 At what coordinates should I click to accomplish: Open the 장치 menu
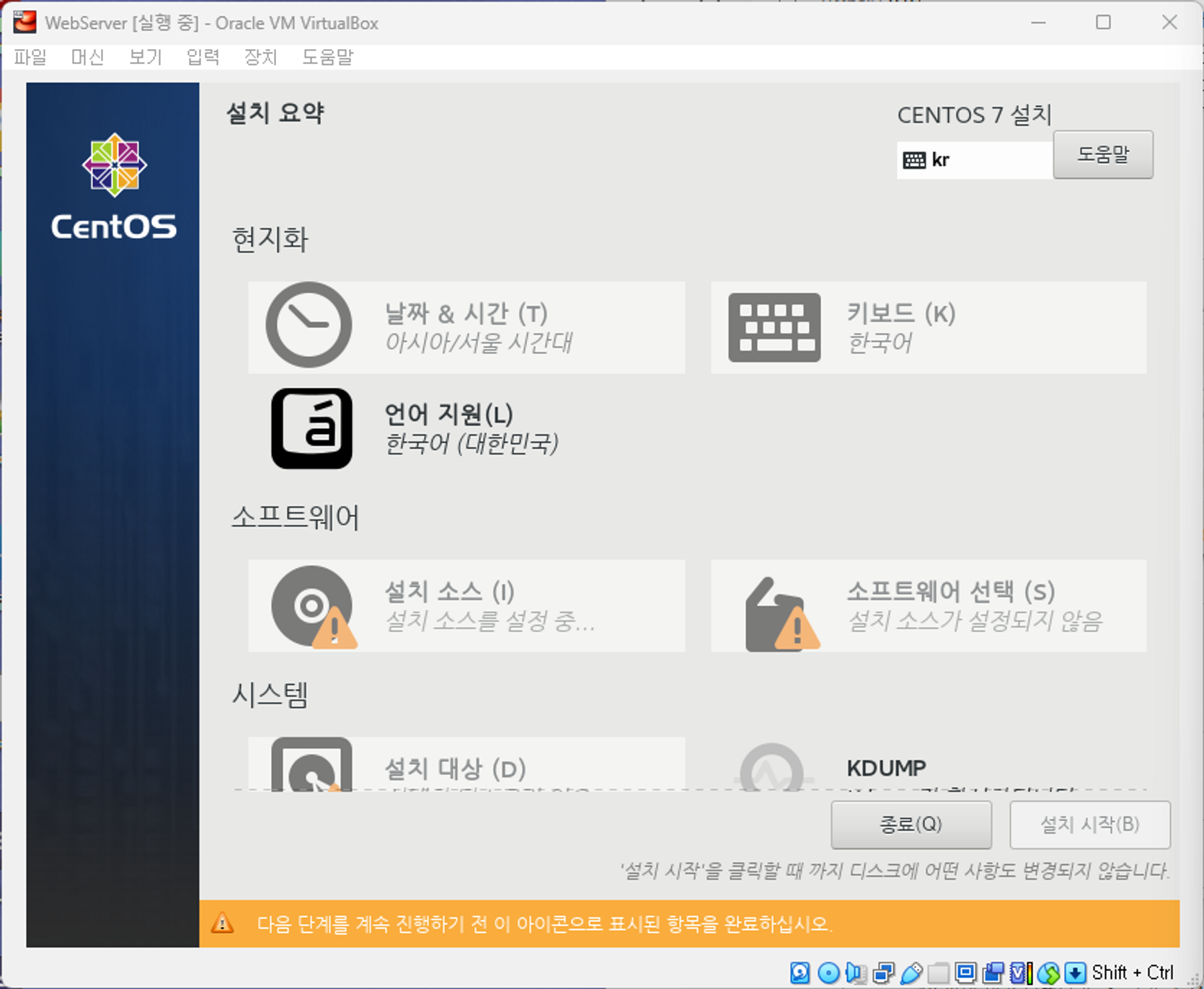261,57
